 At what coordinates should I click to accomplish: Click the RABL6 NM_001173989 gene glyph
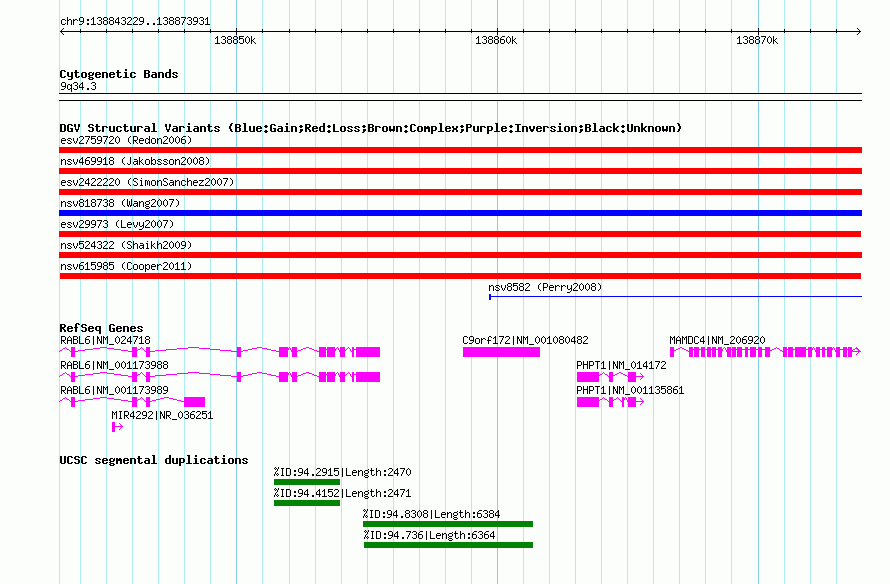pyautogui.click(x=132, y=402)
